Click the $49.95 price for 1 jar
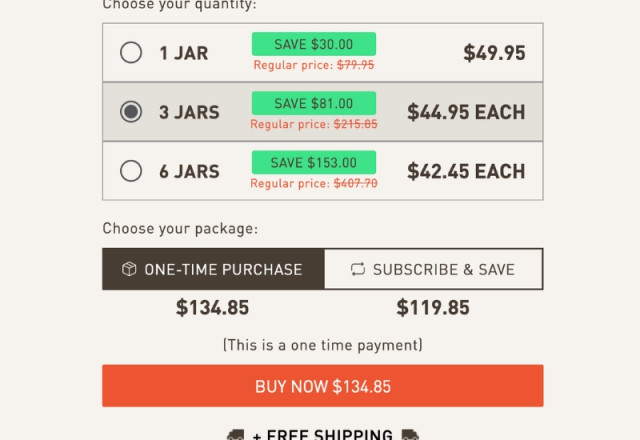This screenshot has width=640, height=440. [494, 53]
